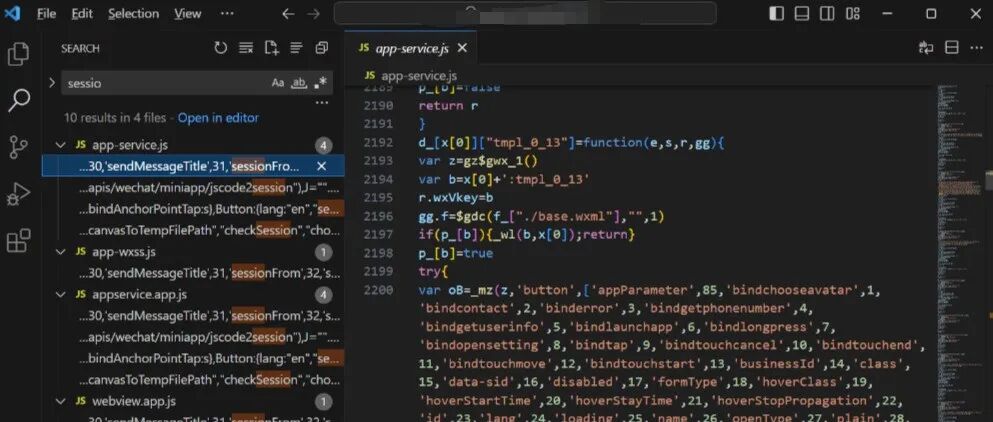Close the app-service.js tab

(x=462, y=48)
